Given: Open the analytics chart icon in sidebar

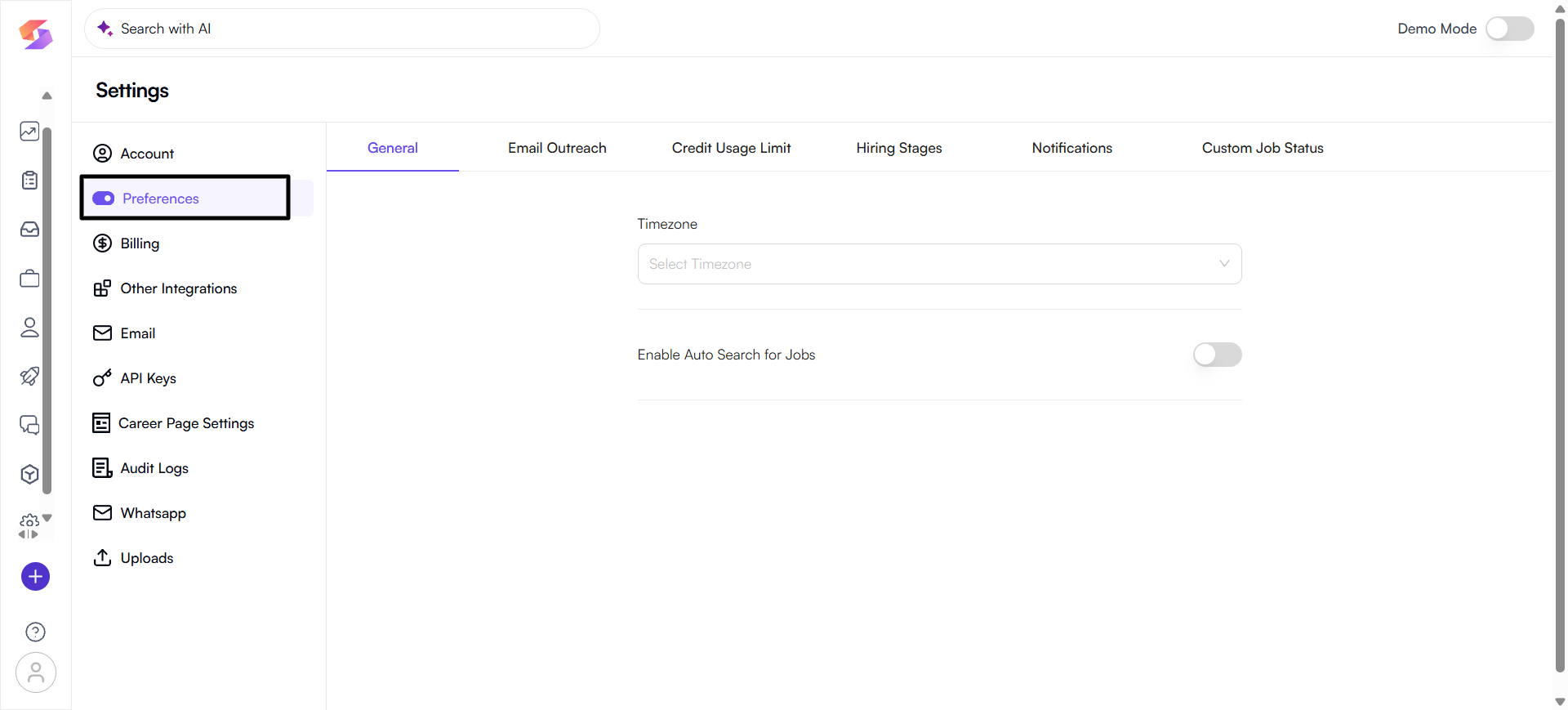Looking at the screenshot, I should coord(29,132).
